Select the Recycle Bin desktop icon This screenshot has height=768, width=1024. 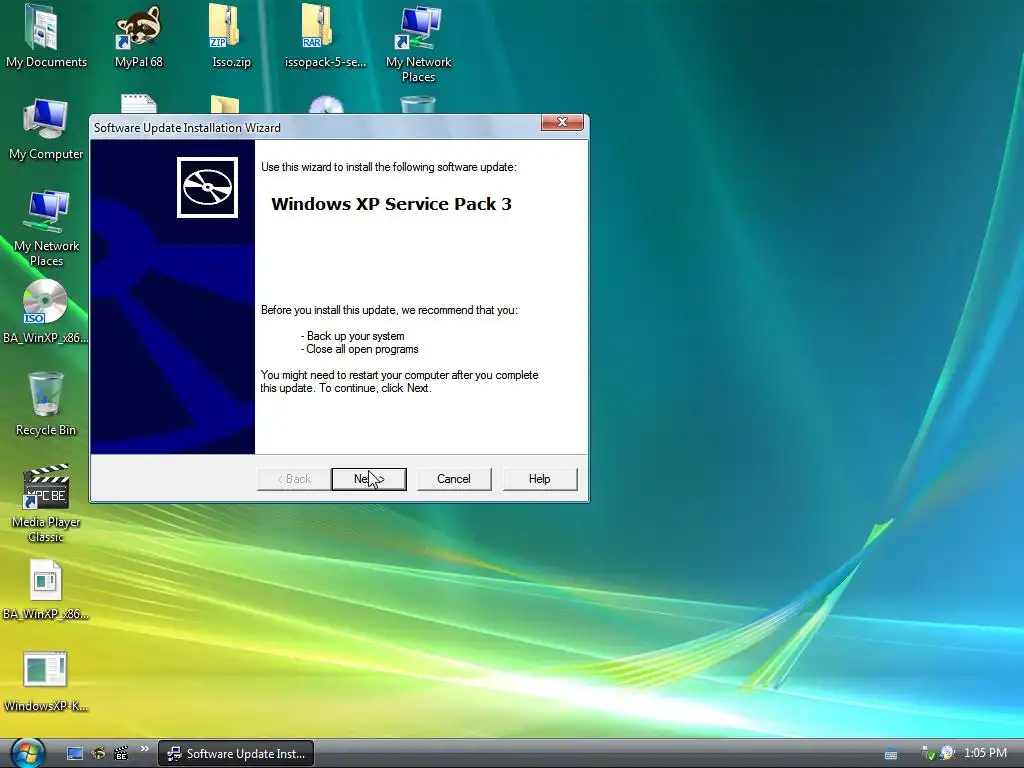click(x=46, y=403)
